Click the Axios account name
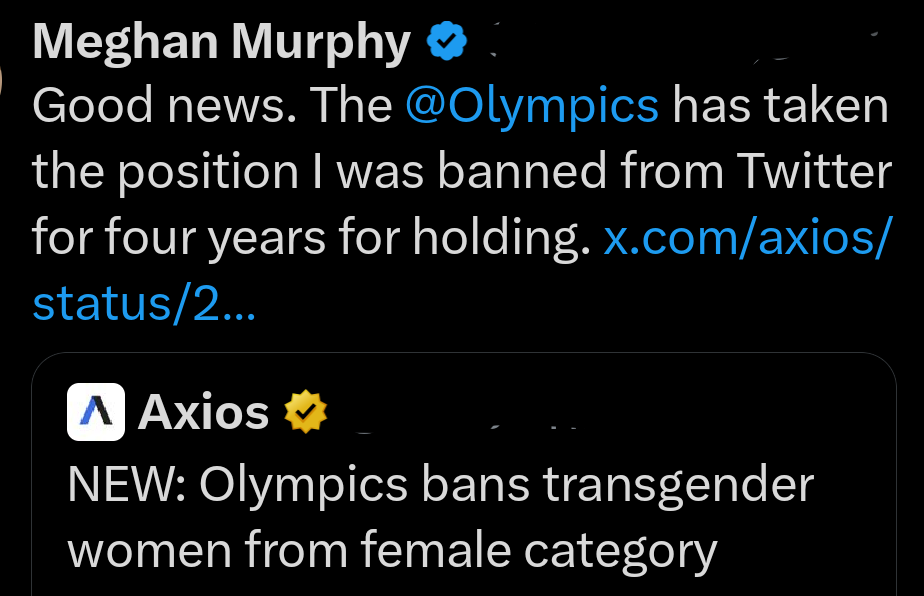The height and width of the screenshot is (596, 924). (x=205, y=410)
